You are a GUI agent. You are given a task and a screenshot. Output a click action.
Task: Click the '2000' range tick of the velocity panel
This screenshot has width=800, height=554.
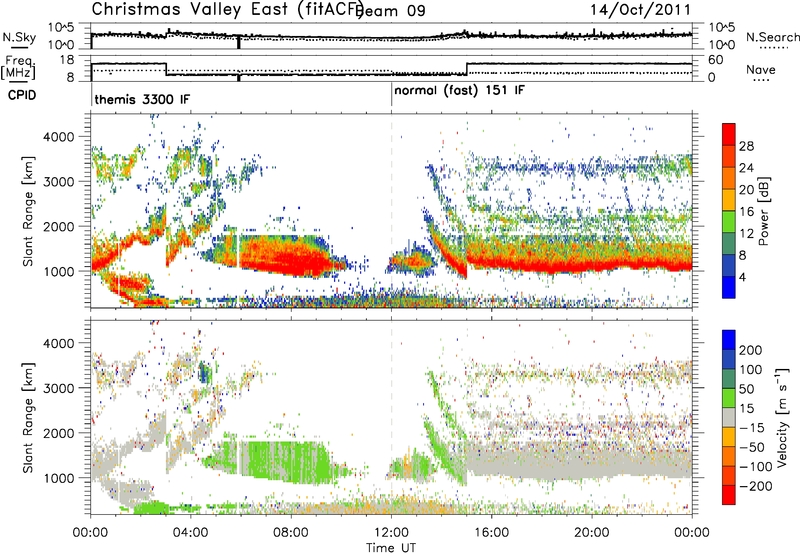coord(58,433)
